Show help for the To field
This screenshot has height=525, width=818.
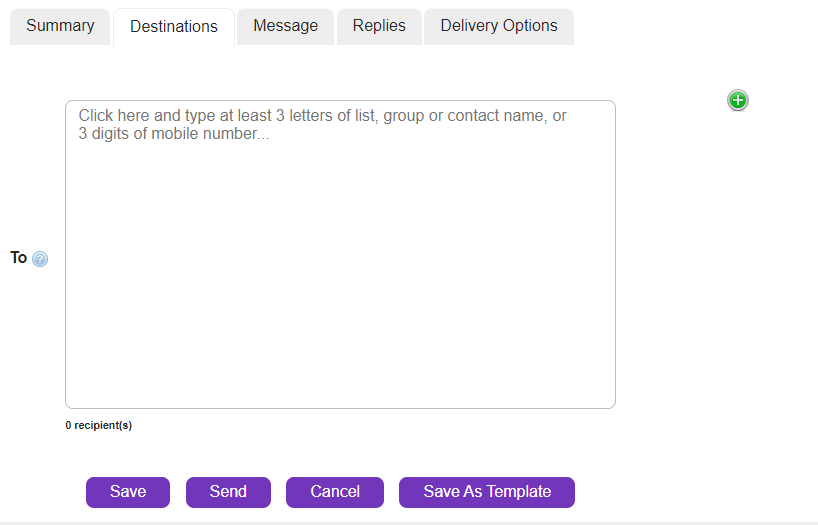[x=40, y=259]
